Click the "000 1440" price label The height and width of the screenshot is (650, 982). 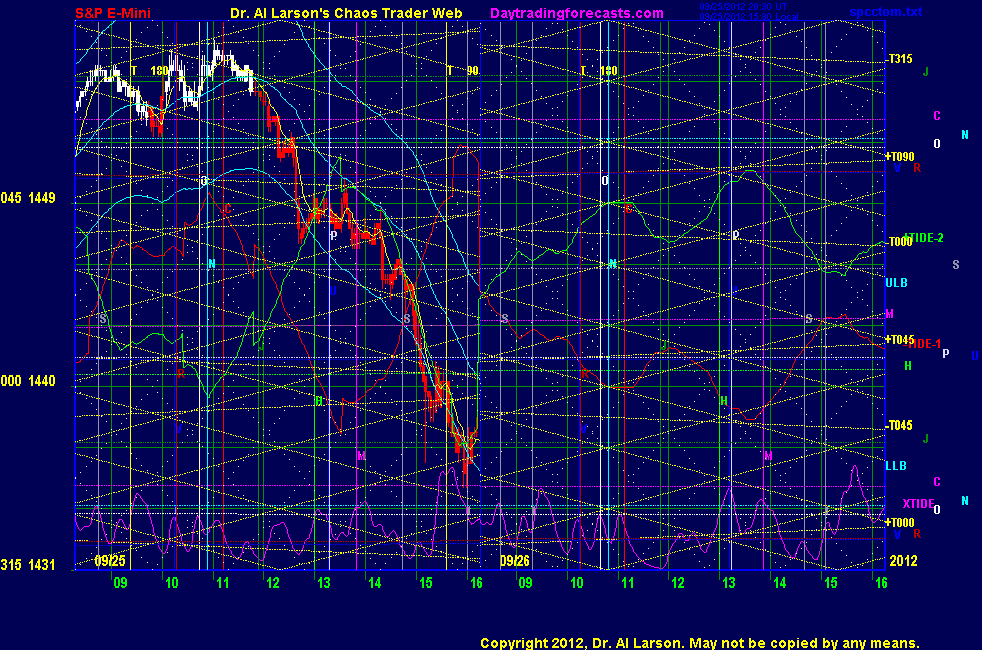pyautogui.click(x=28, y=381)
